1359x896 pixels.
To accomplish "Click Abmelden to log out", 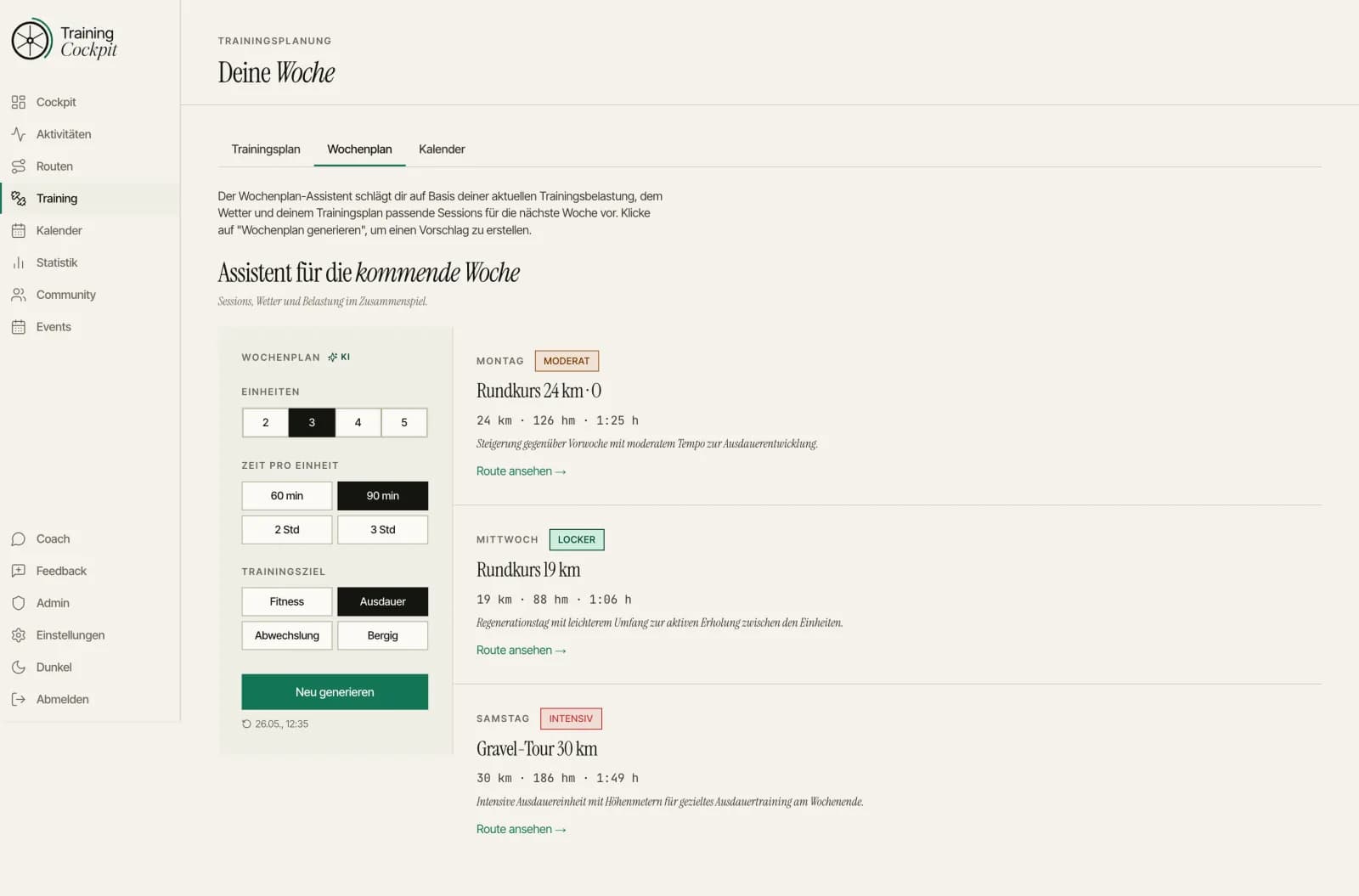I will click(x=90, y=700).
